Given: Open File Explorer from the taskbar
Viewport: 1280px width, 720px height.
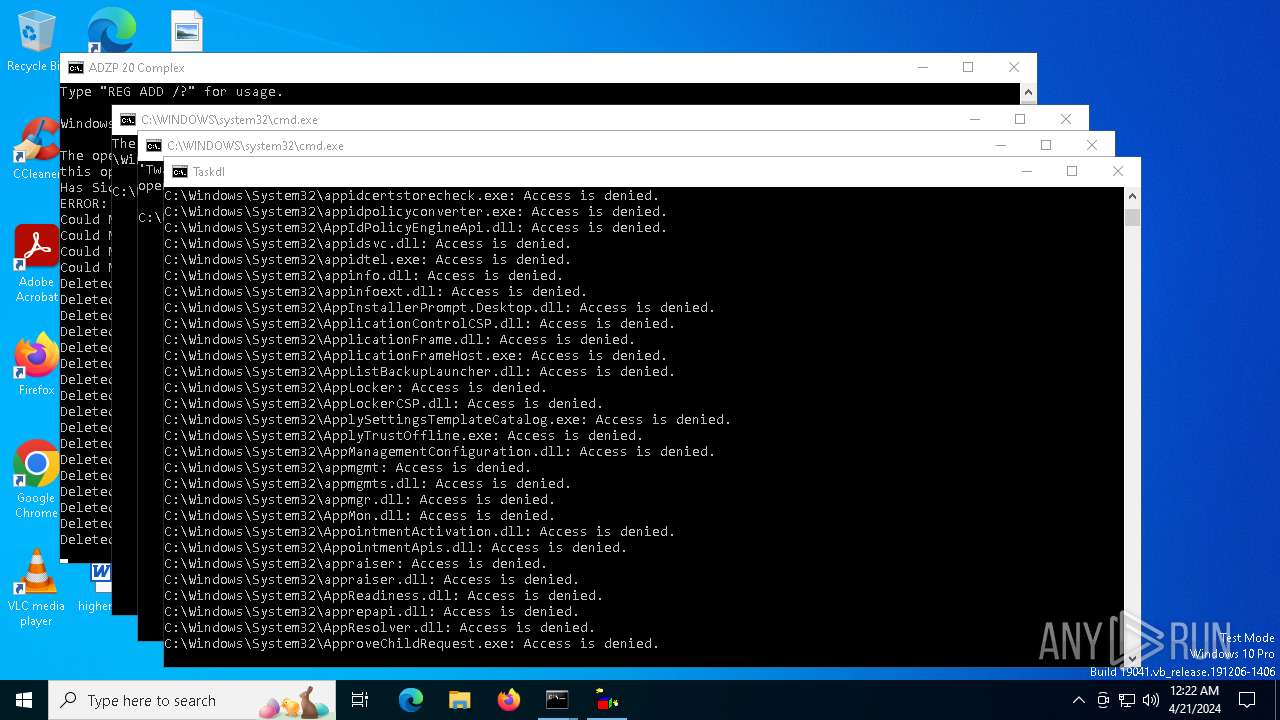Looking at the screenshot, I should coord(459,700).
